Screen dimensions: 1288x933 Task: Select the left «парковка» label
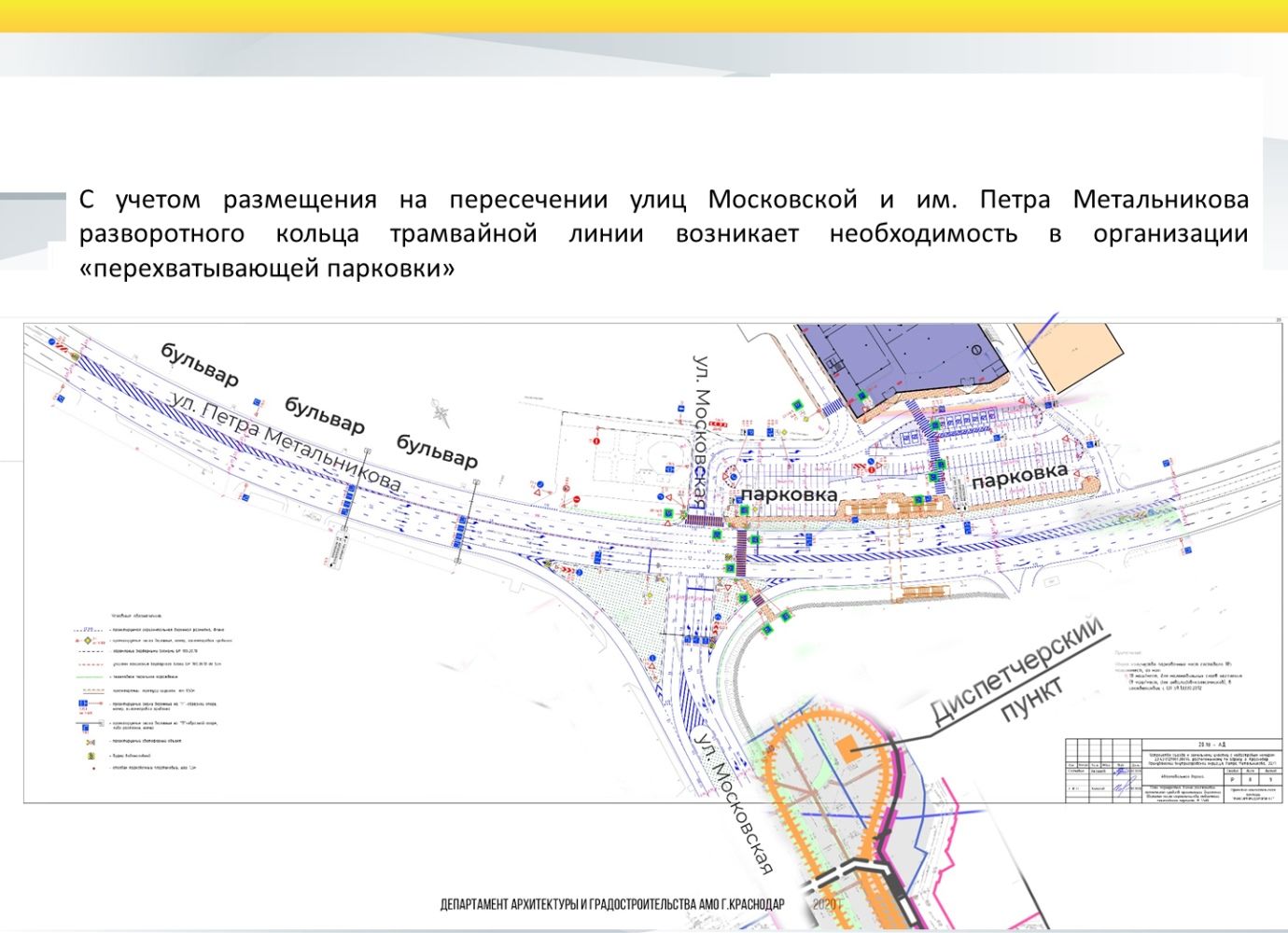coord(789,494)
